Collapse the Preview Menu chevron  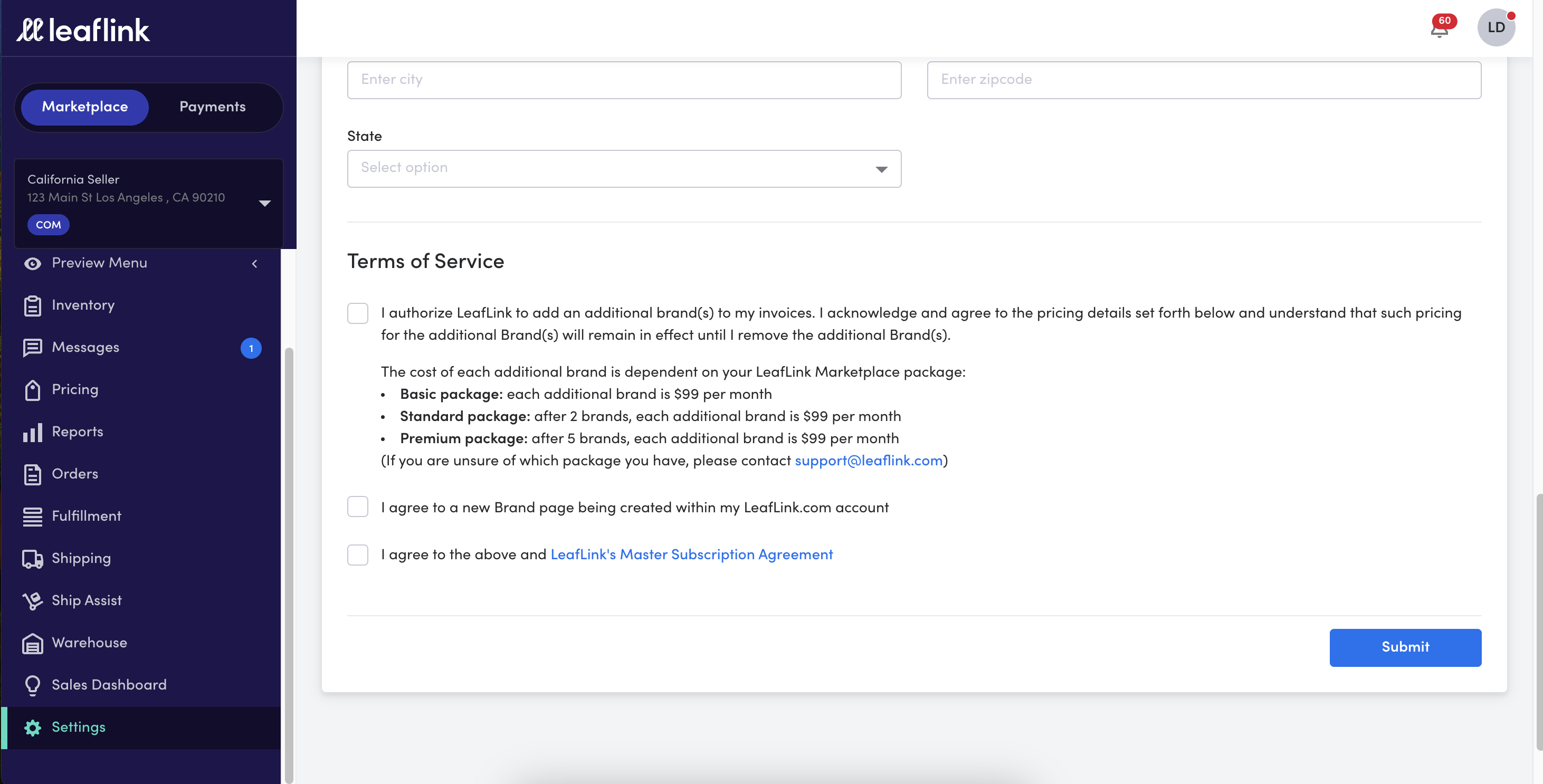[254, 263]
